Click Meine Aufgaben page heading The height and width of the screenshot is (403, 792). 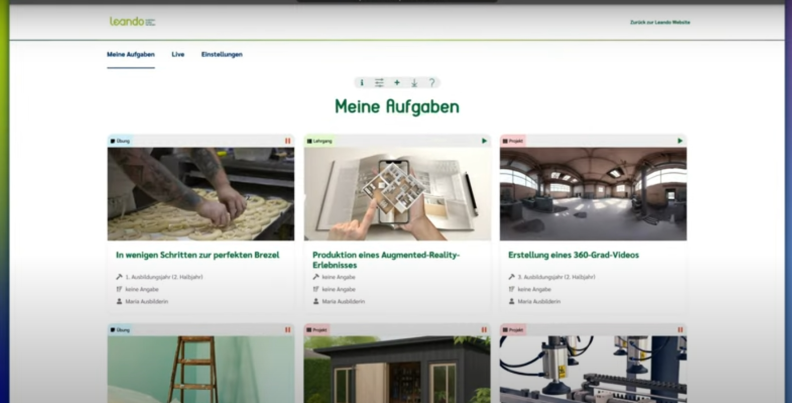pyautogui.click(x=397, y=107)
